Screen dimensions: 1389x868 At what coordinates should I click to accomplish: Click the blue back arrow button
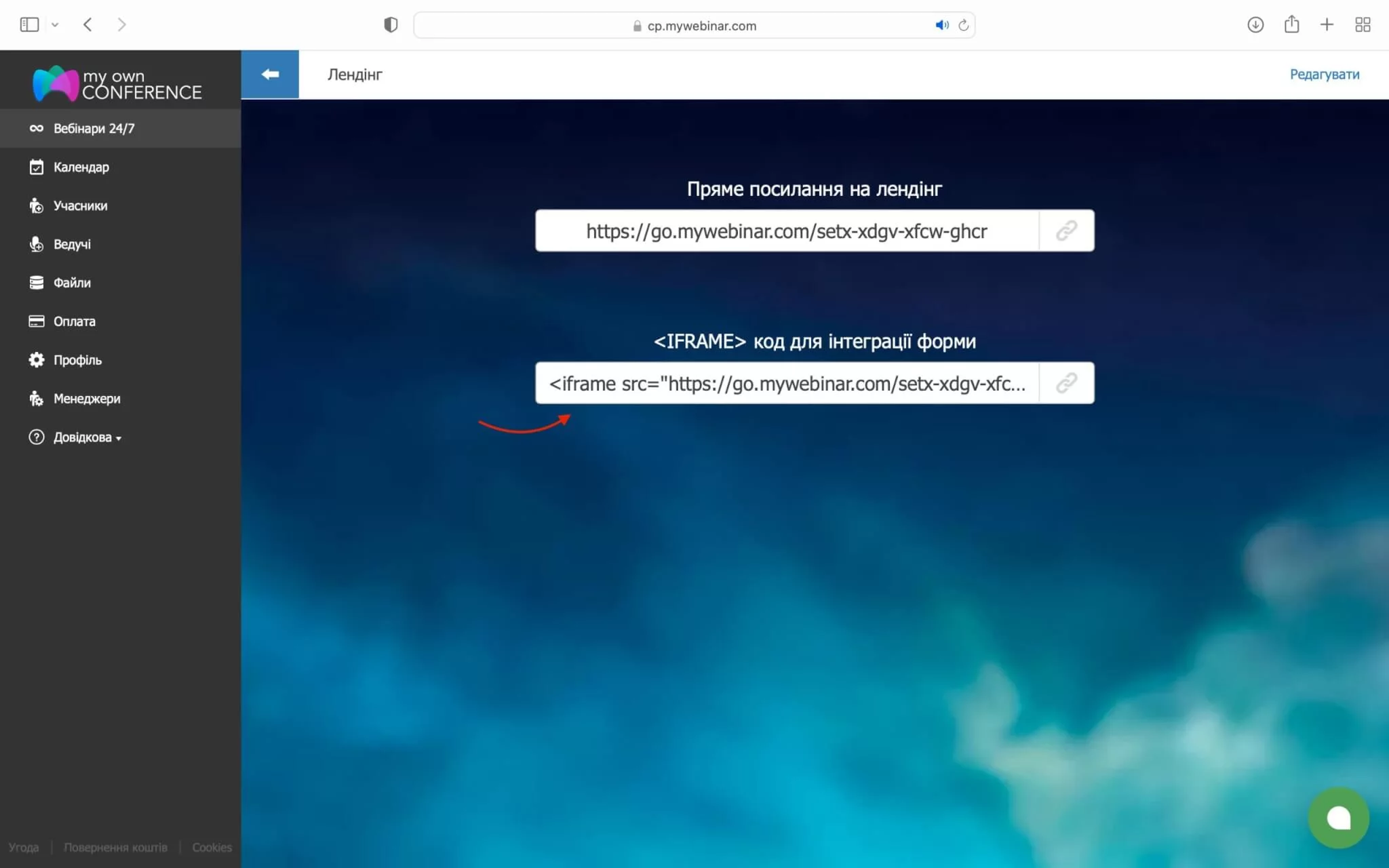point(270,74)
